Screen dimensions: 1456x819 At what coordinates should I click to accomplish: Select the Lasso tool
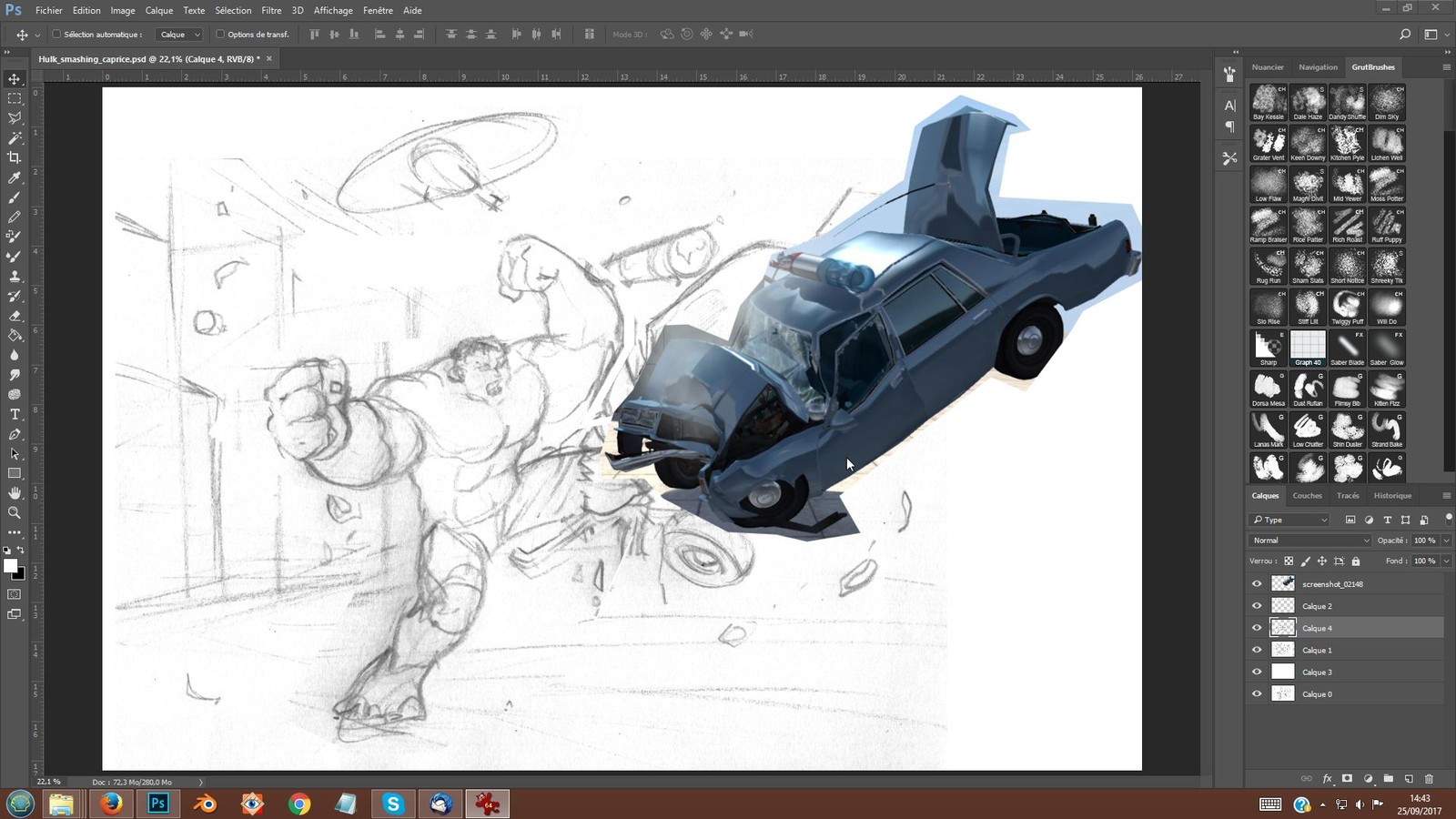tap(15, 118)
